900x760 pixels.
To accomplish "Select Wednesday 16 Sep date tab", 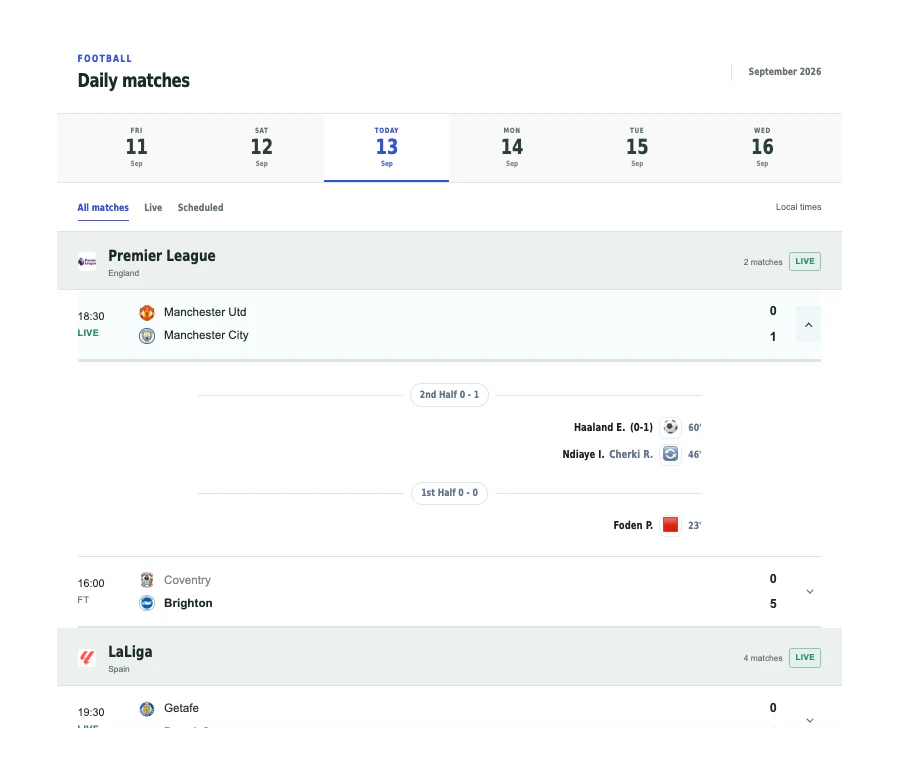I will [762, 148].
